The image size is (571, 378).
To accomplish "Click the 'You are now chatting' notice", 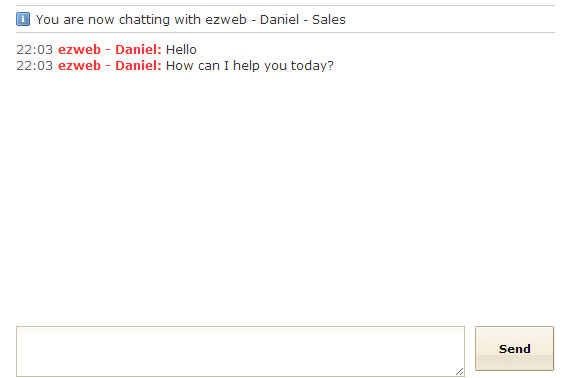I will pos(190,19).
